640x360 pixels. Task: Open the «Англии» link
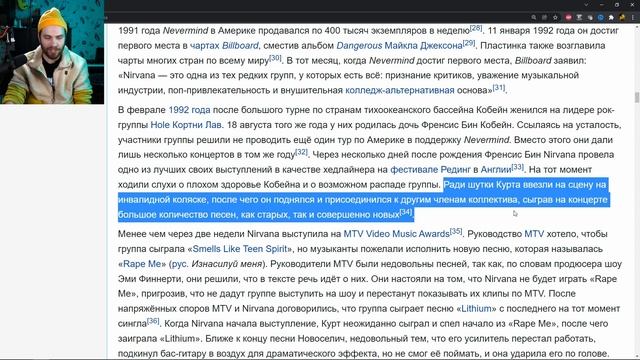coord(496,170)
